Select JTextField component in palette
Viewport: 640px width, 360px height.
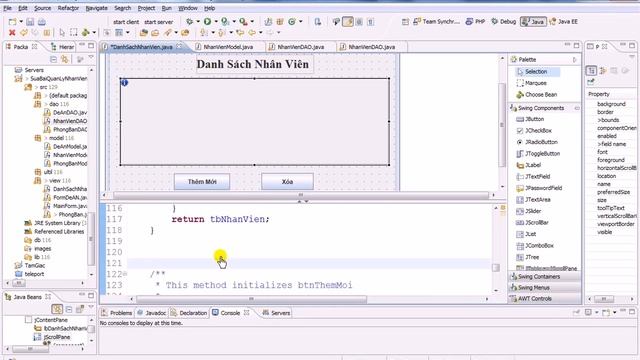533,176
